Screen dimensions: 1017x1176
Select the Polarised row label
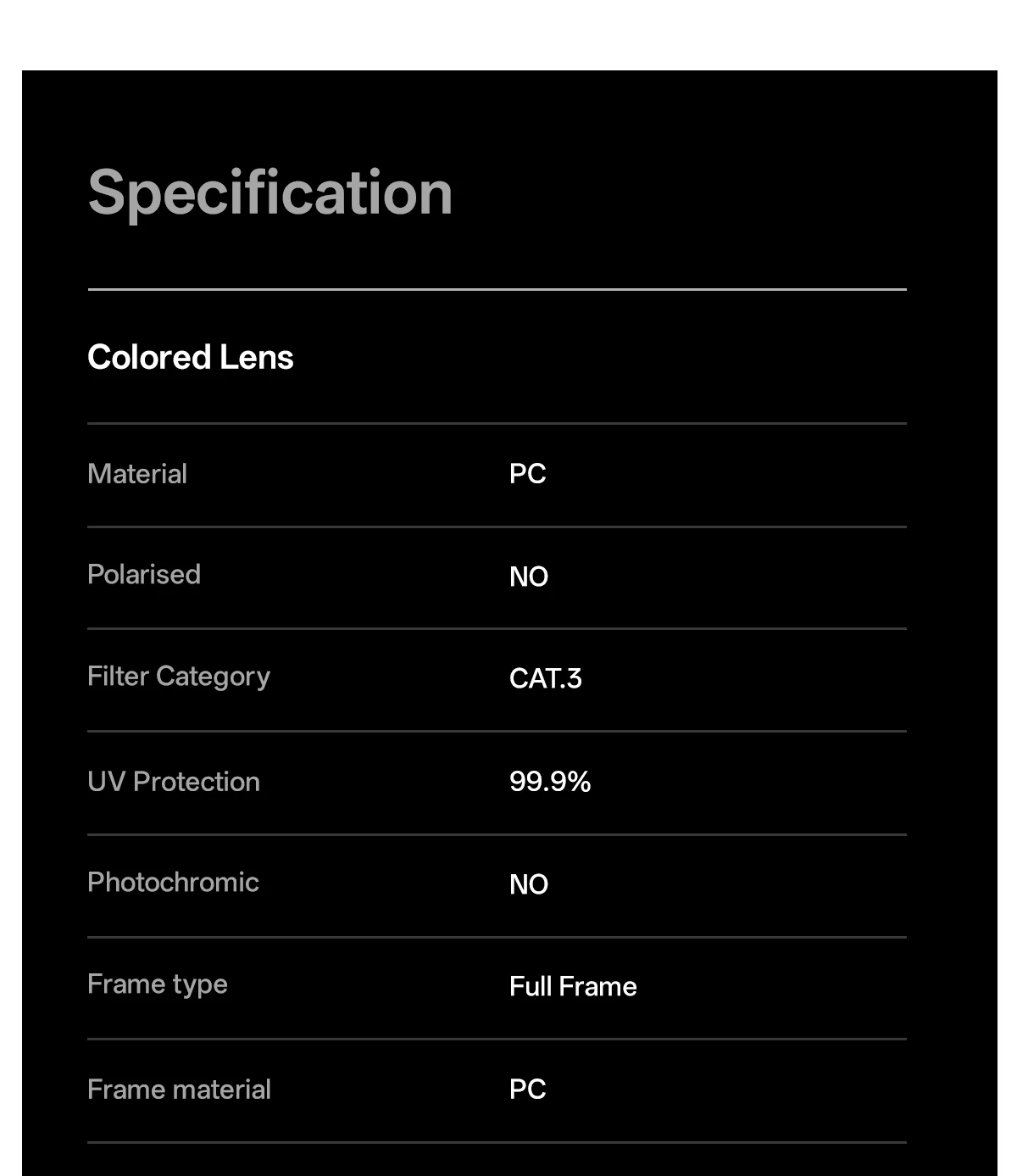pos(144,575)
